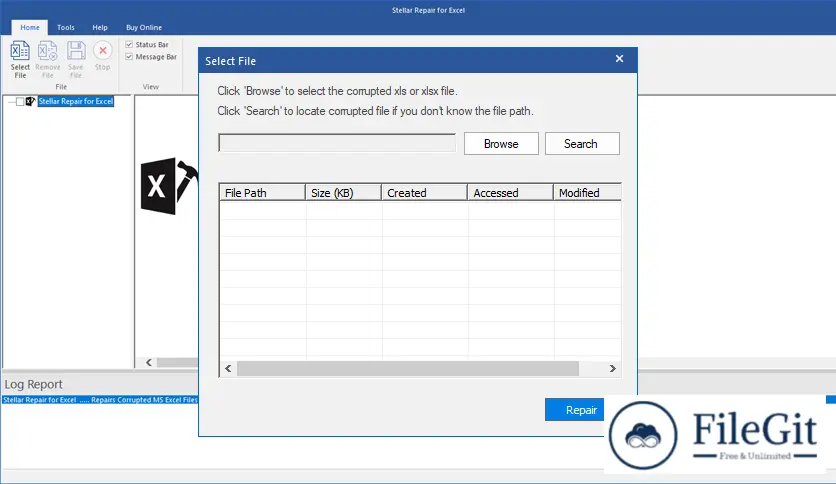Click the Created column header
This screenshot has height=484, width=836.
click(x=424, y=192)
